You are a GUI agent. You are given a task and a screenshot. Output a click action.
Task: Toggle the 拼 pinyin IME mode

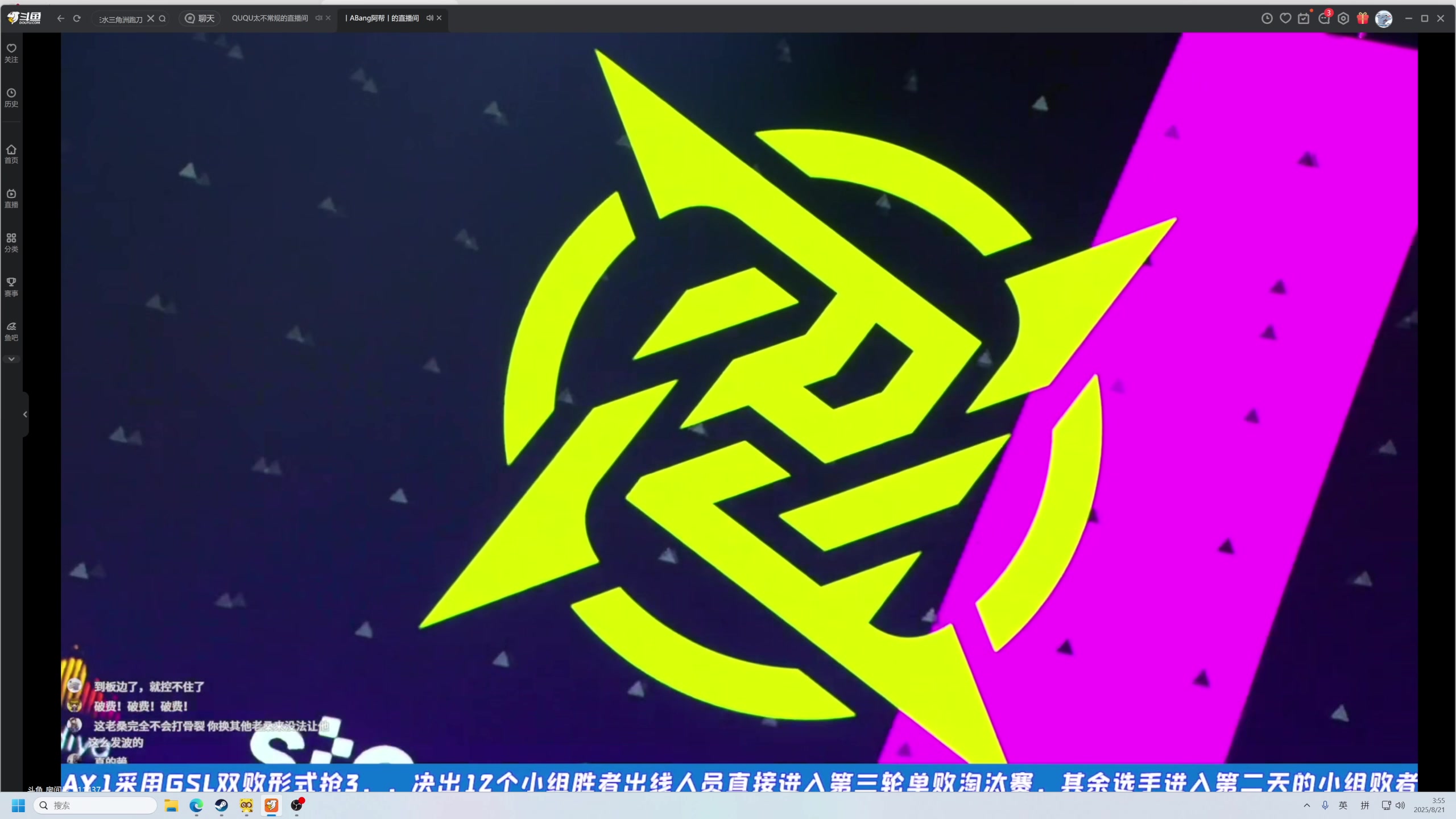1365,805
